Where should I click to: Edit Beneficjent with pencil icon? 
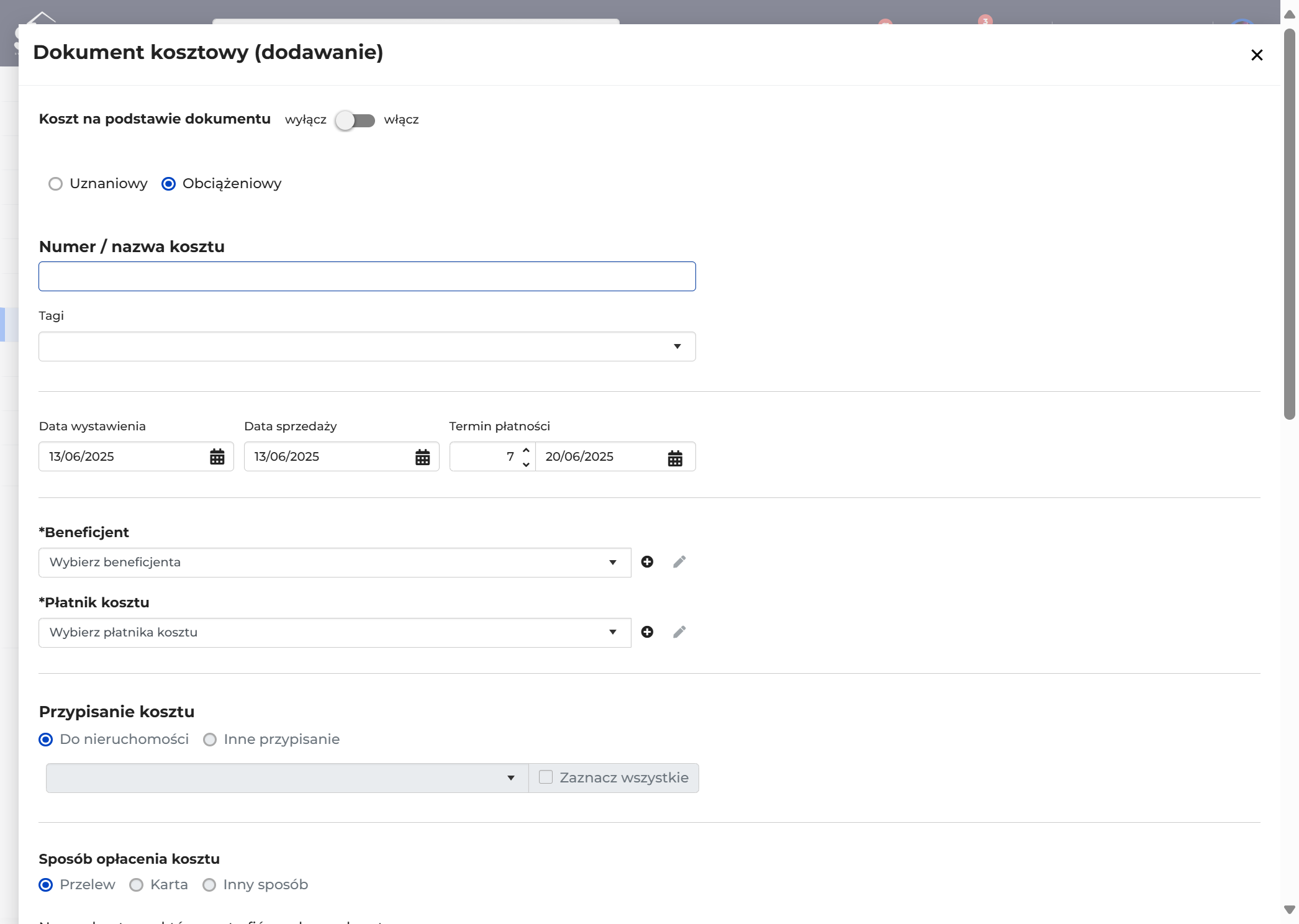679,562
